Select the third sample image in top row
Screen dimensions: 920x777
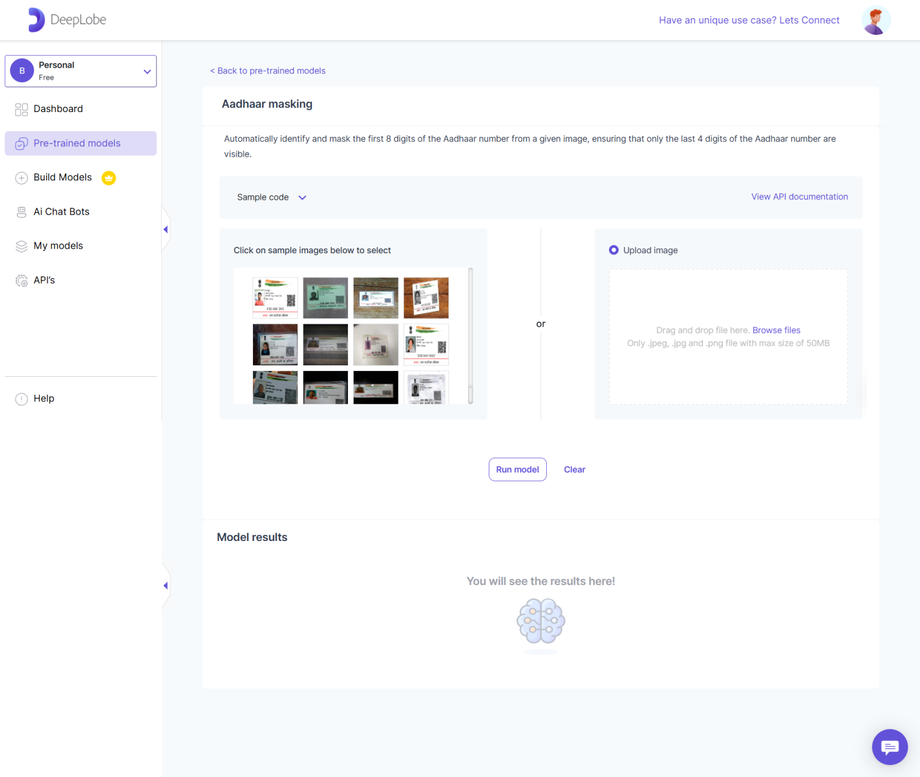click(x=376, y=298)
